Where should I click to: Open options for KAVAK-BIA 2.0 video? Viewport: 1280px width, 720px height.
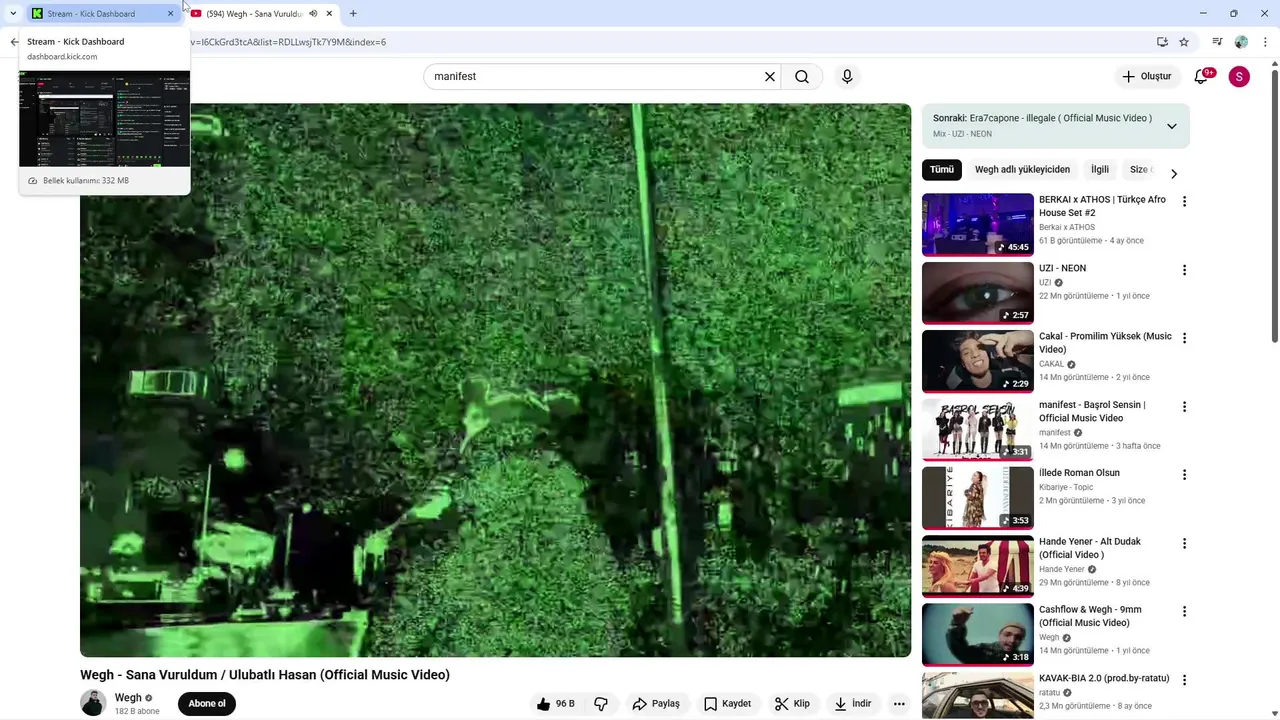[x=1184, y=680]
